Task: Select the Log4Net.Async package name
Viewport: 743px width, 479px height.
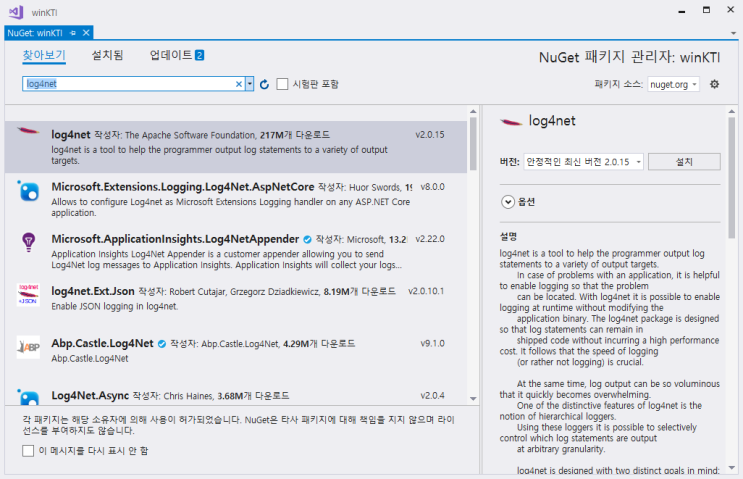Action: pyautogui.click(x=90, y=396)
